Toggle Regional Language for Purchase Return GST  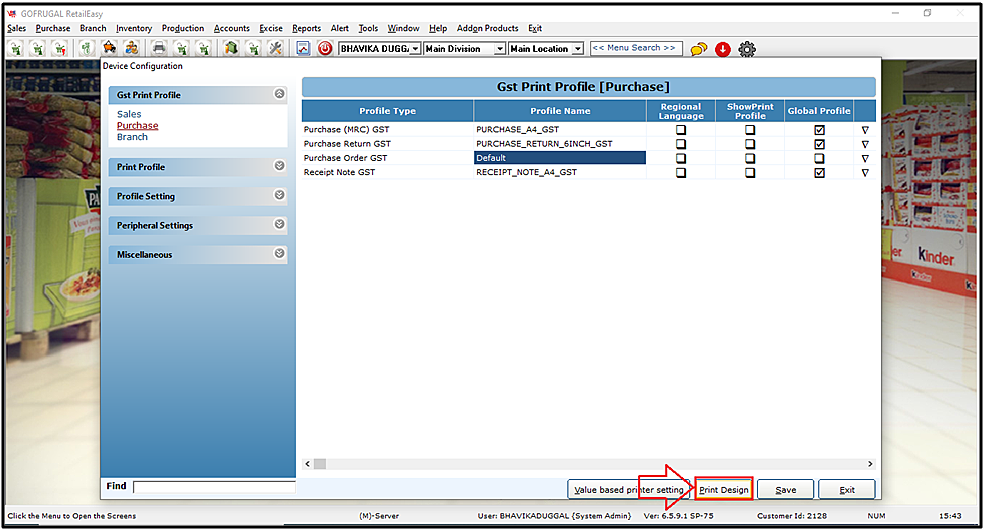tap(681, 144)
